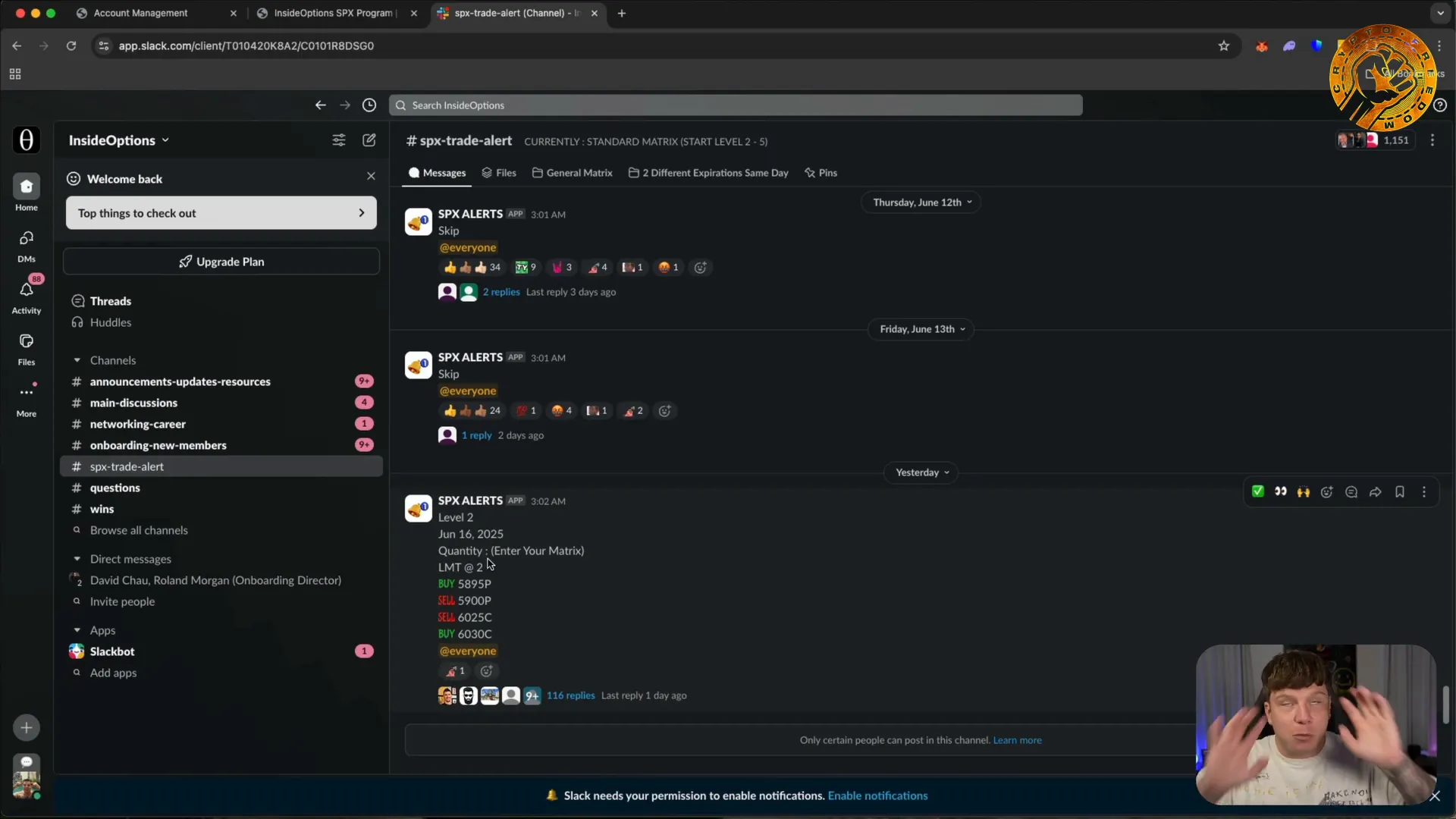
Task: Add reaction to Thursday Skip message
Action: pos(701,268)
